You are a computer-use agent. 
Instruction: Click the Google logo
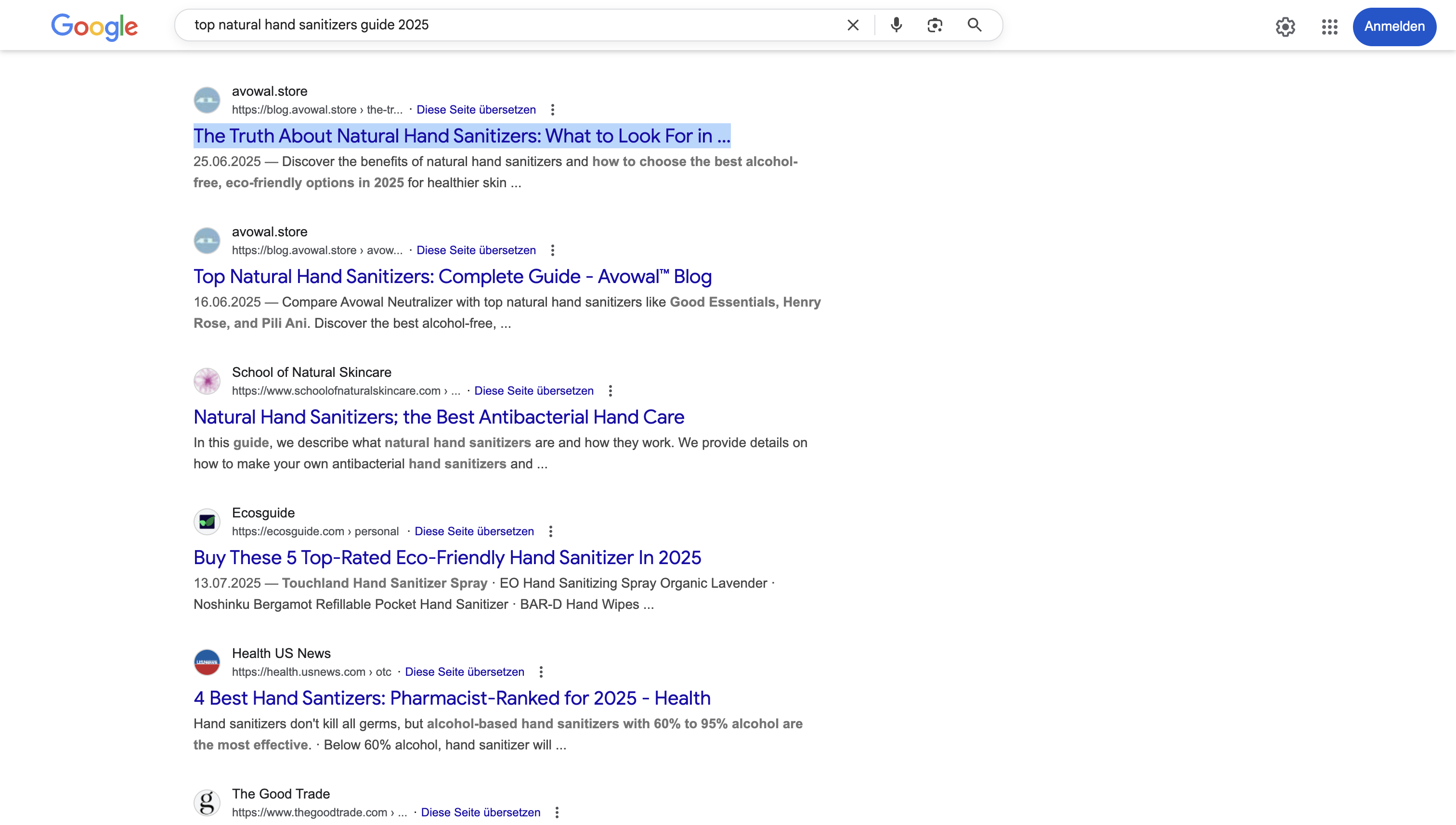pyautogui.click(x=94, y=26)
